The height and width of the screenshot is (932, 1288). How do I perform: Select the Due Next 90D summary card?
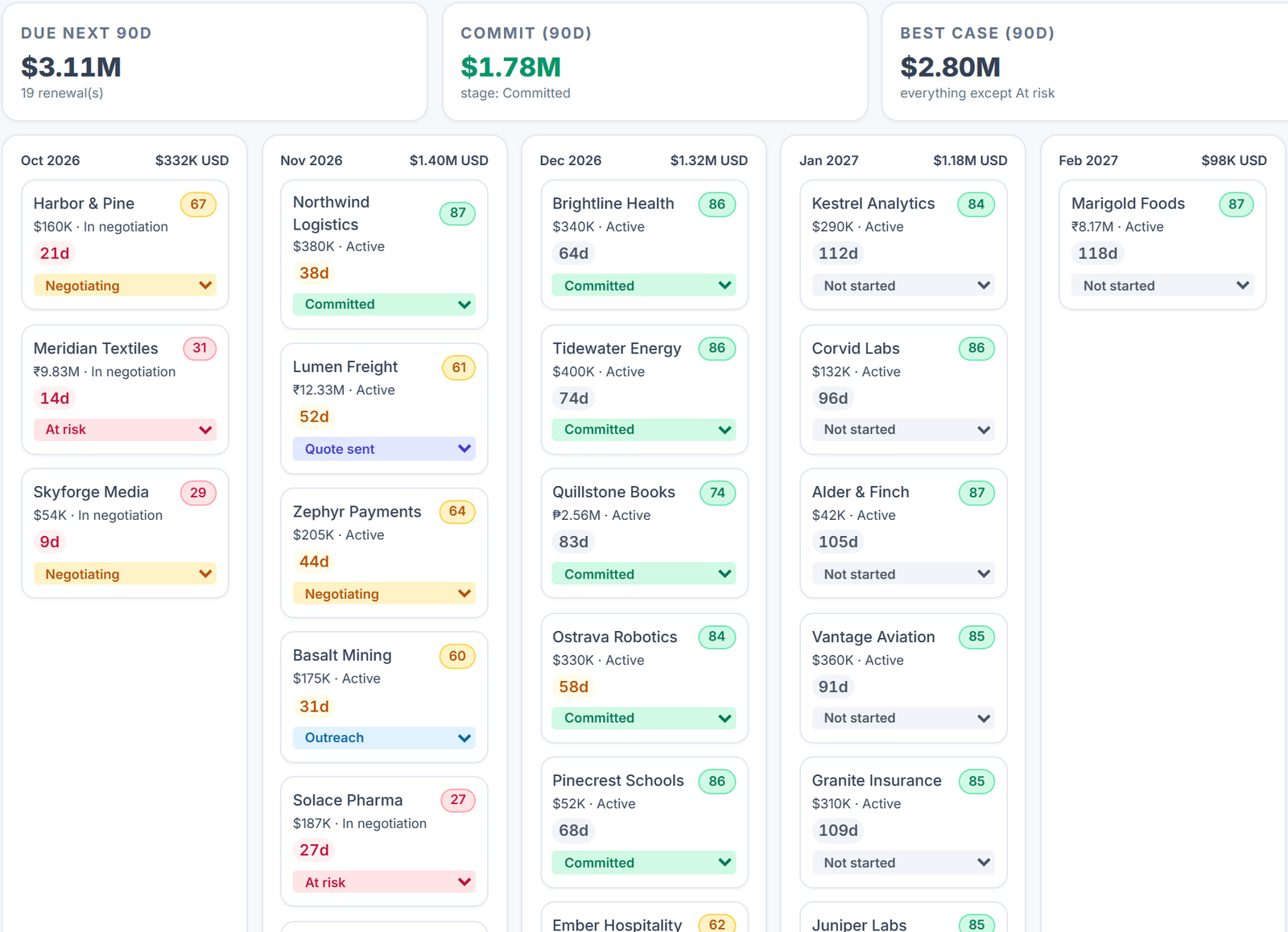pyautogui.click(x=214, y=62)
